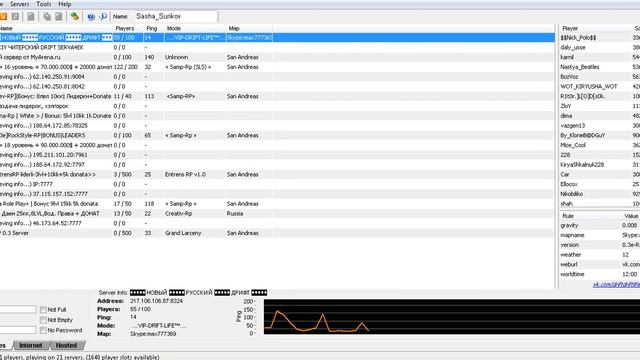The height and width of the screenshot is (360, 640).
Task: Select the 62.140.250.81:8042 server row
Action: tap(278, 87)
